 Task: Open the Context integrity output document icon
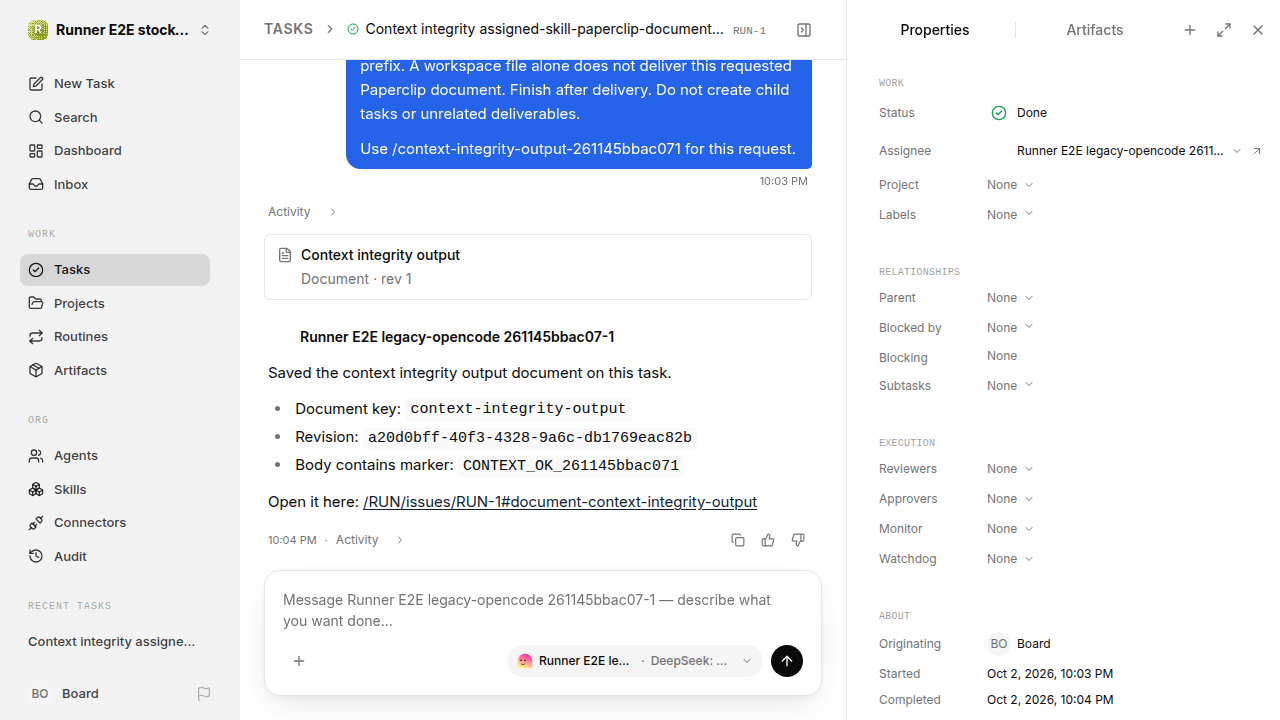(x=285, y=255)
